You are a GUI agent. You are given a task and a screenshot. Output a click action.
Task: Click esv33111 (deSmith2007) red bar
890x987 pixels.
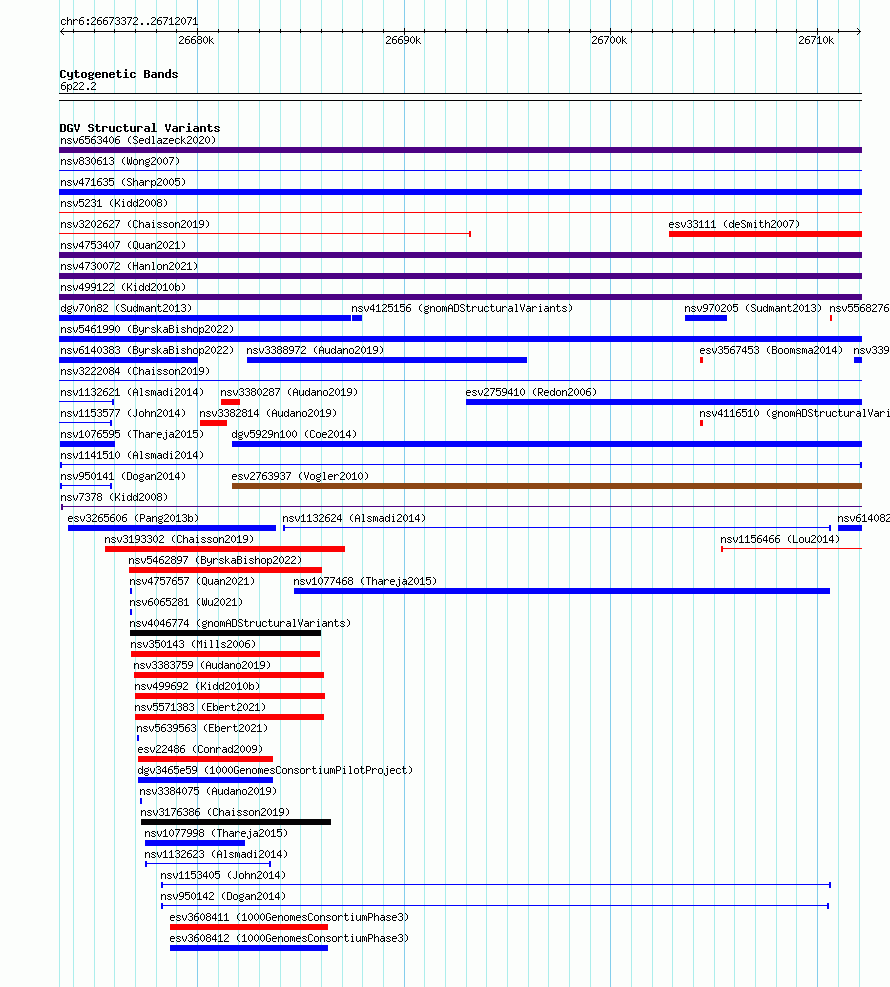coord(765,234)
